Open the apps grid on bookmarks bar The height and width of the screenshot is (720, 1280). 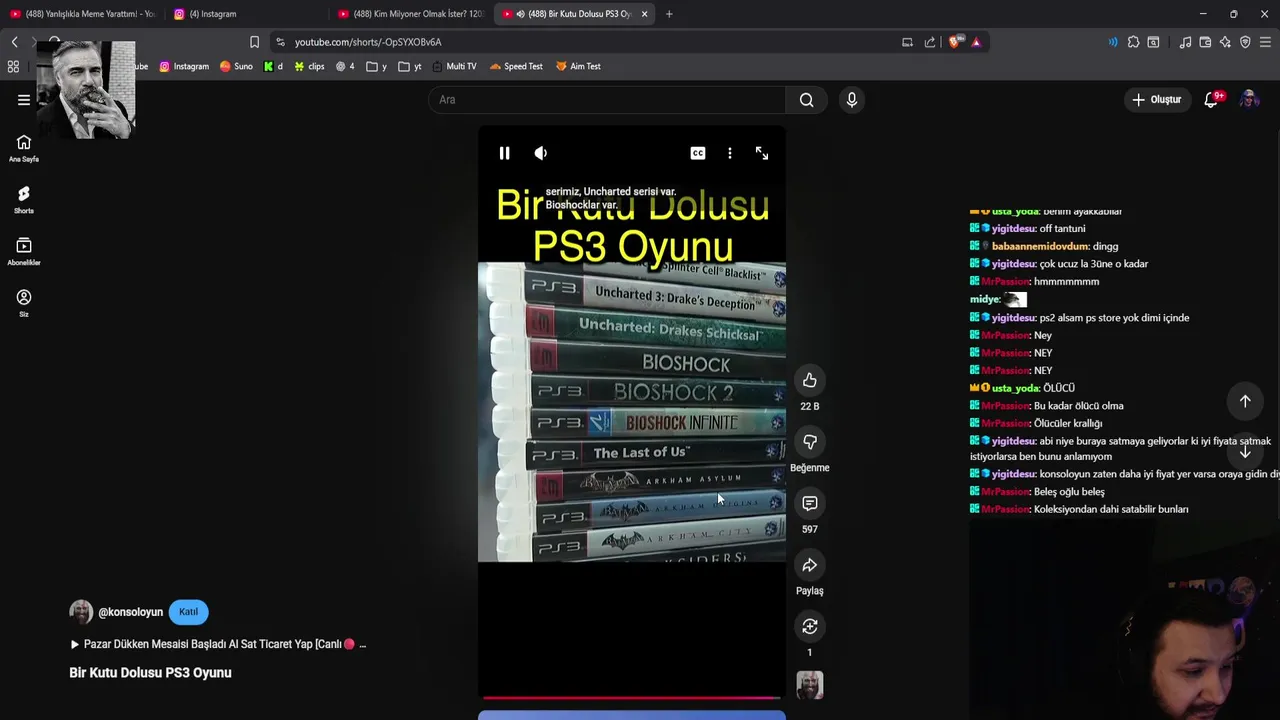(x=13, y=66)
